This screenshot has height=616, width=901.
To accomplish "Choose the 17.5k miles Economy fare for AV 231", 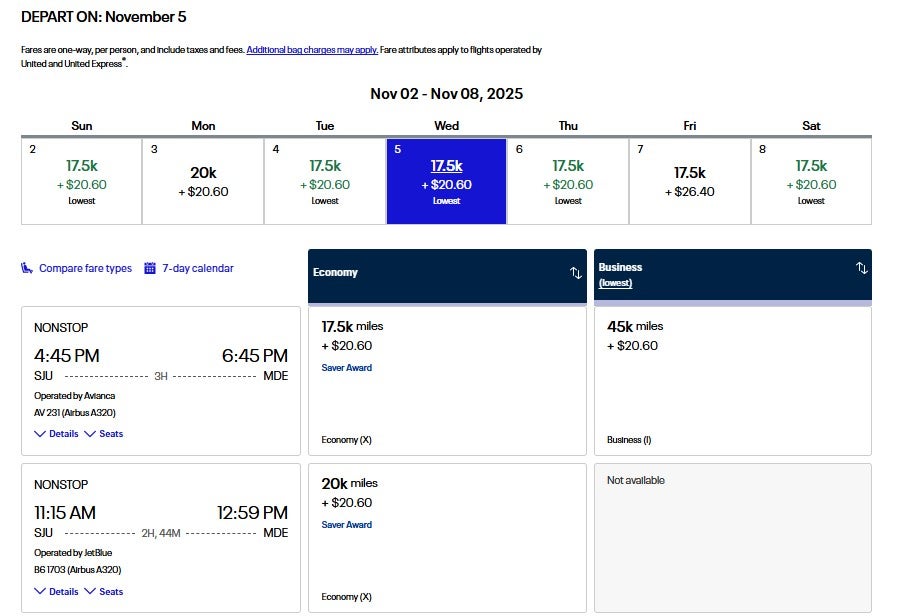I will [447, 381].
